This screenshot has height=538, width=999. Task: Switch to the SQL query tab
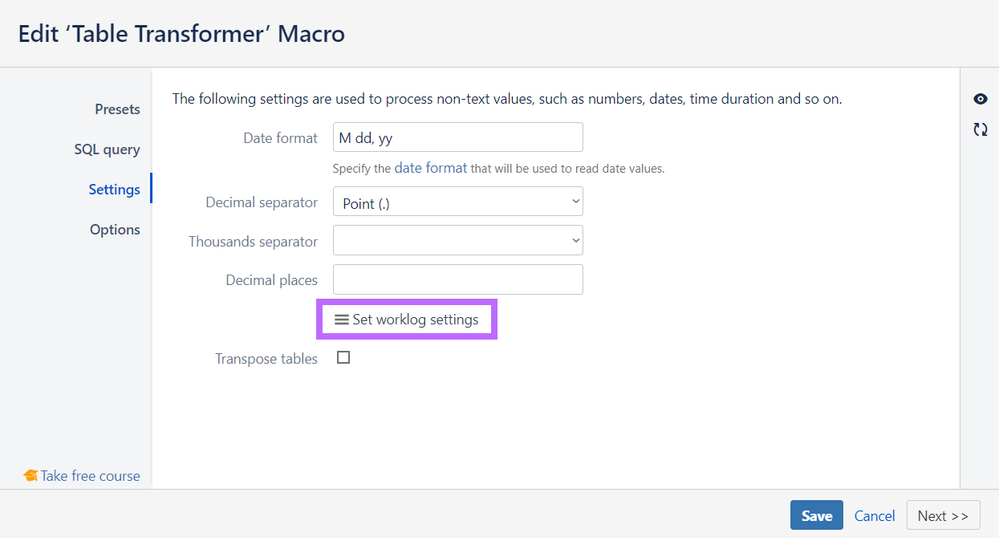[x=107, y=149]
